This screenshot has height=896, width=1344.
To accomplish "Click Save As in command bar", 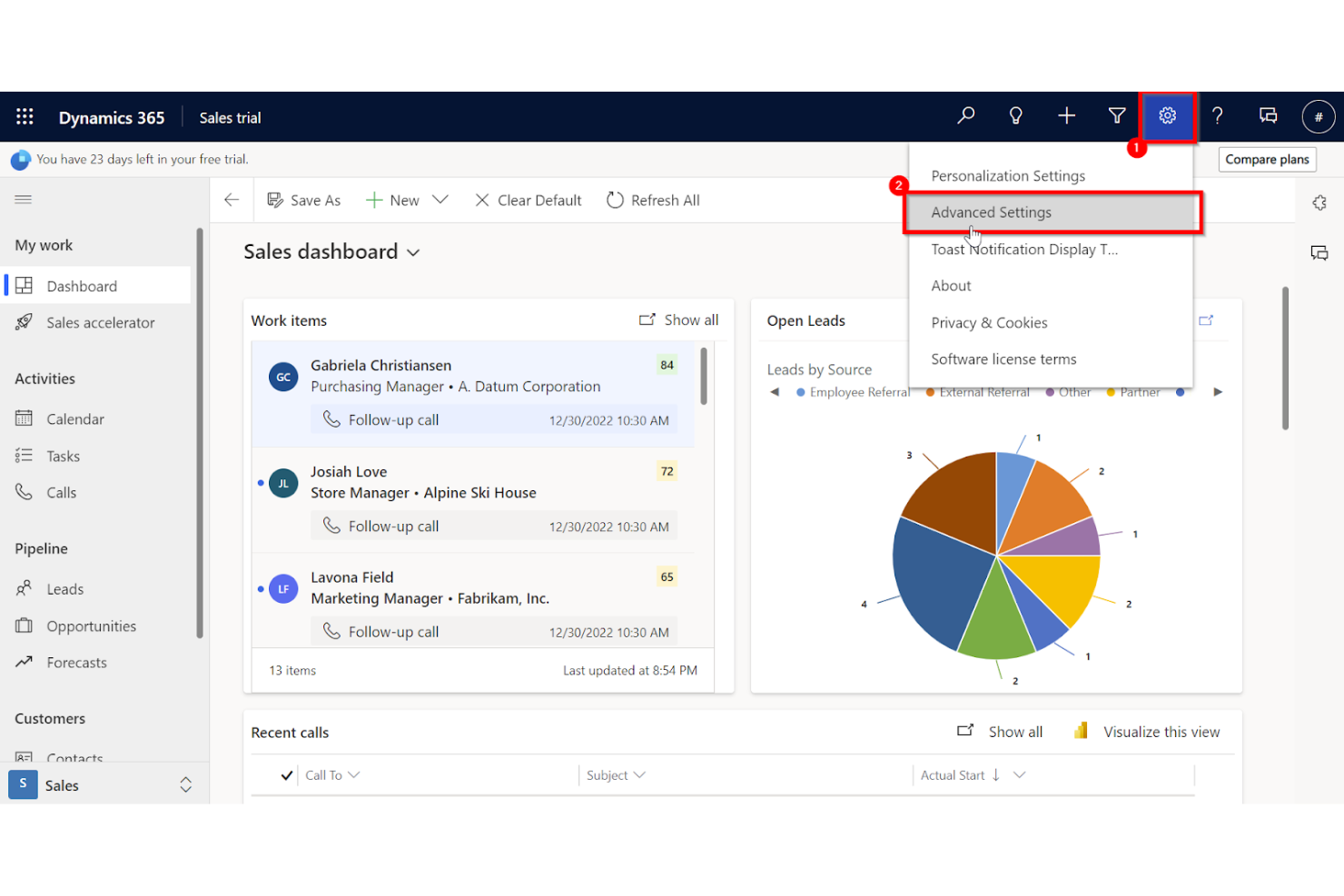I will pyautogui.click(x=304, y=200).
